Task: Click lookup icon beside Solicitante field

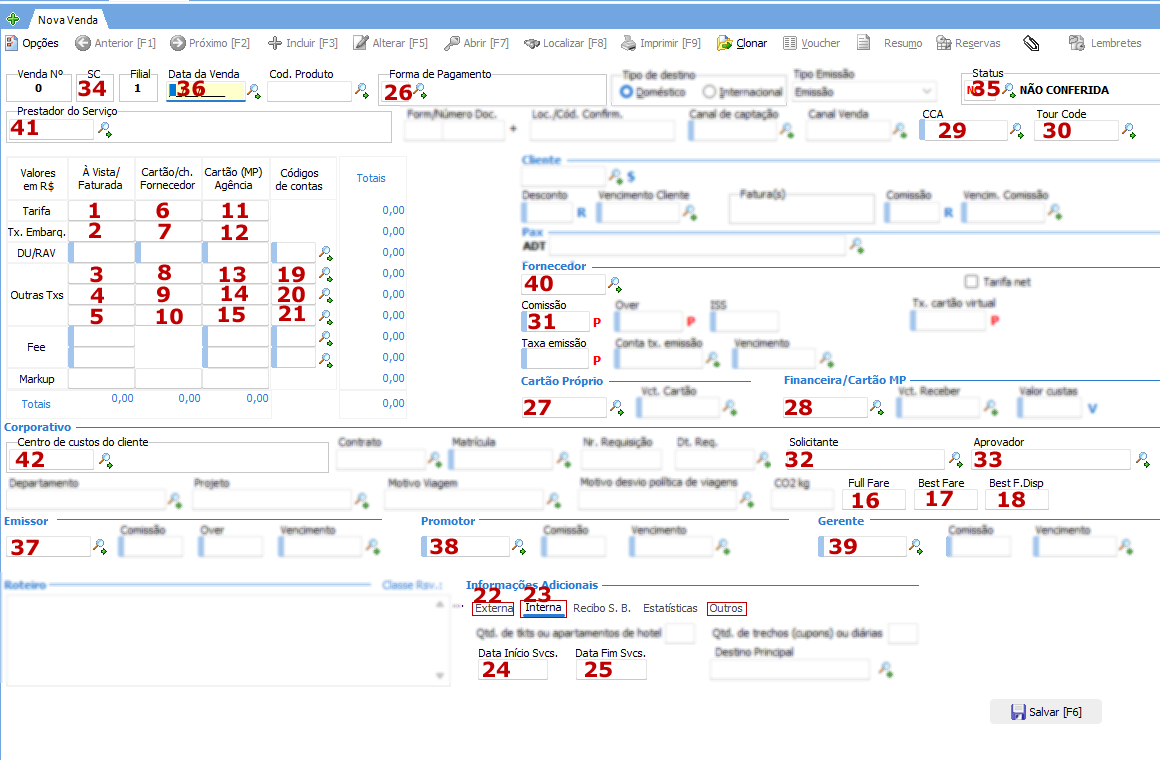Action: [956, 460]
